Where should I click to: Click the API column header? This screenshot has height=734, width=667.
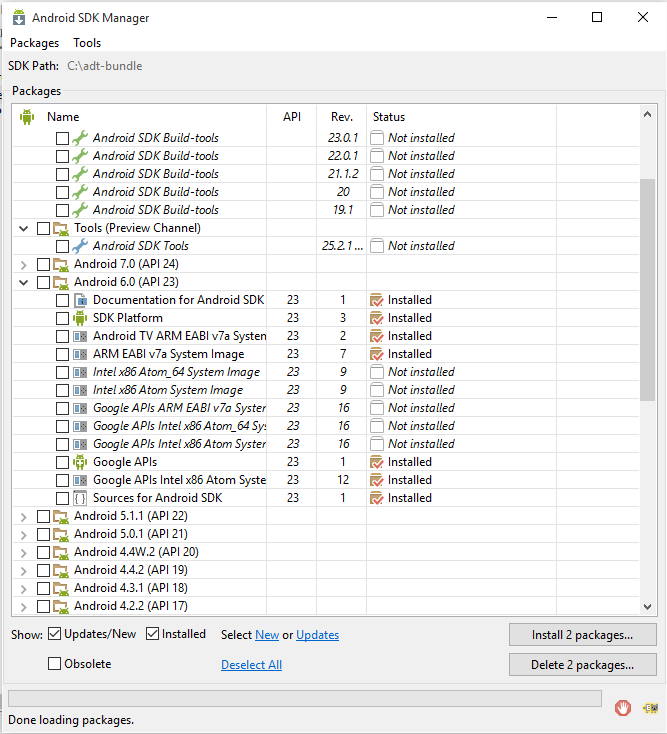point(292,117)
